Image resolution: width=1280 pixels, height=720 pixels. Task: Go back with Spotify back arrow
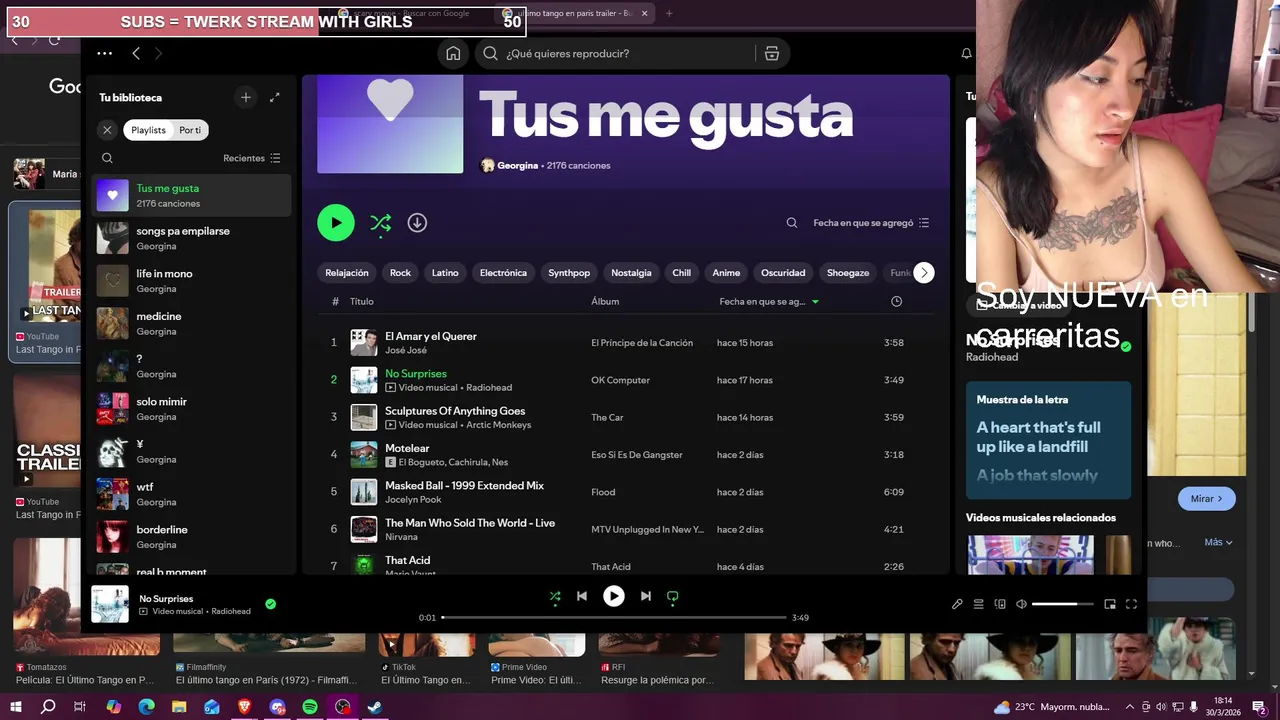pyautogui.click(x=136, y=53)
